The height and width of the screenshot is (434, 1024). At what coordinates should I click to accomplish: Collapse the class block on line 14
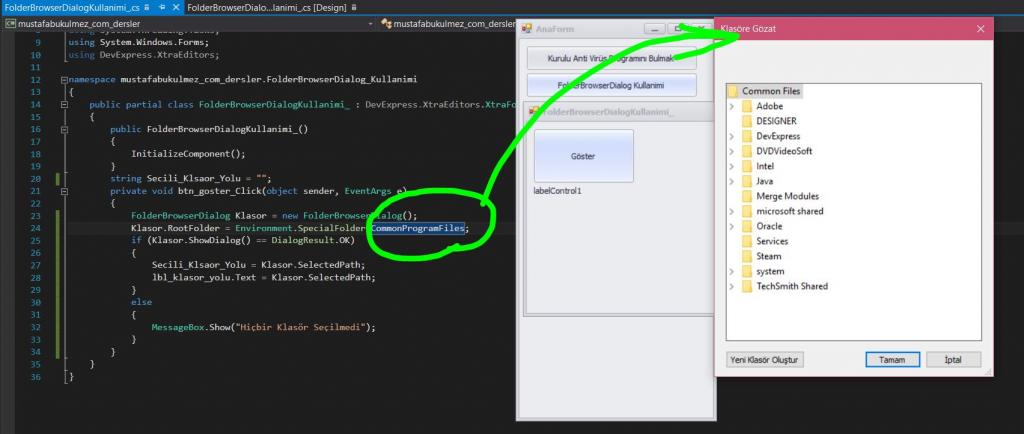point(63,104)
